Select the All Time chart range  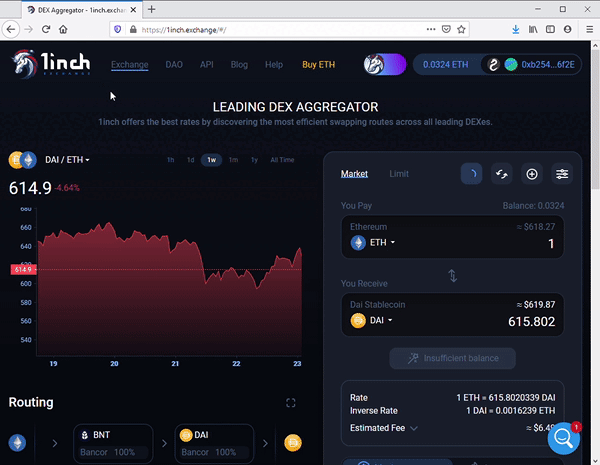click(x=282, y=160)
